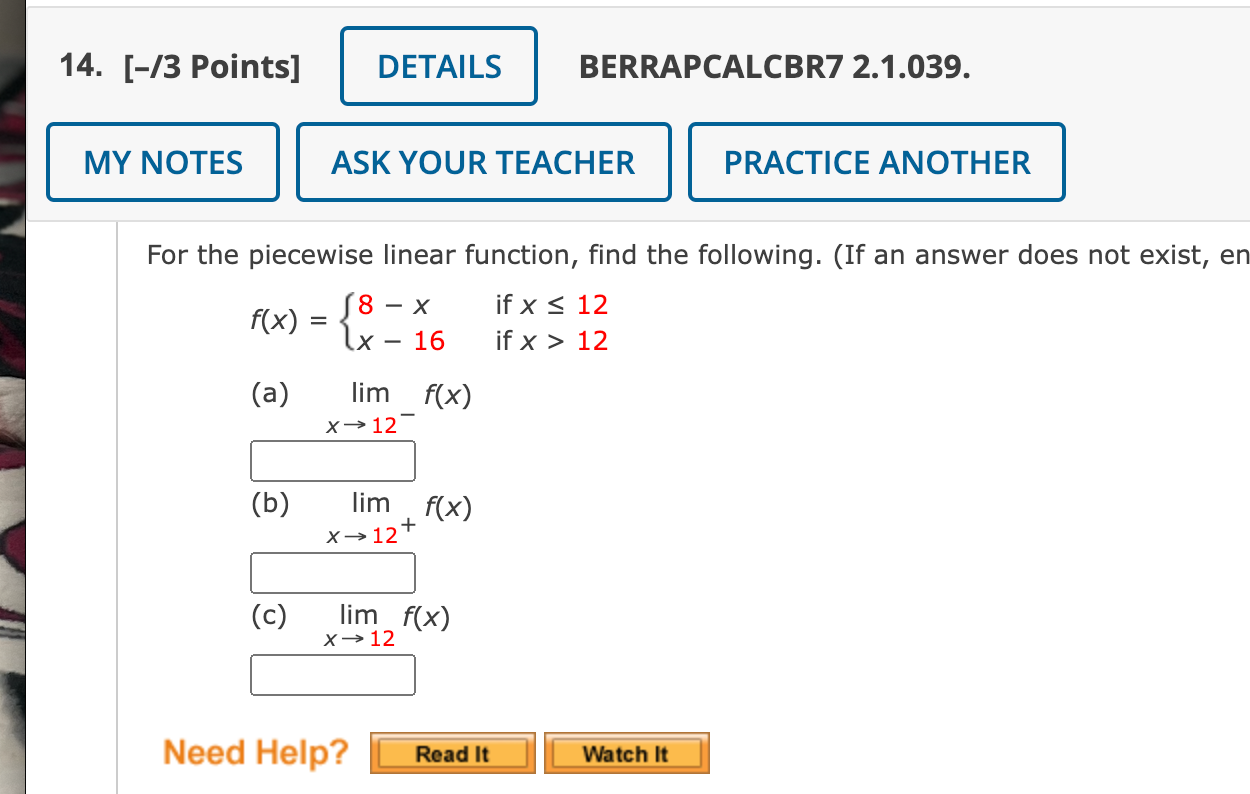Click ASK YOUR TEACHER
This screenshot has height=794, width=1250.
[483, 161]
